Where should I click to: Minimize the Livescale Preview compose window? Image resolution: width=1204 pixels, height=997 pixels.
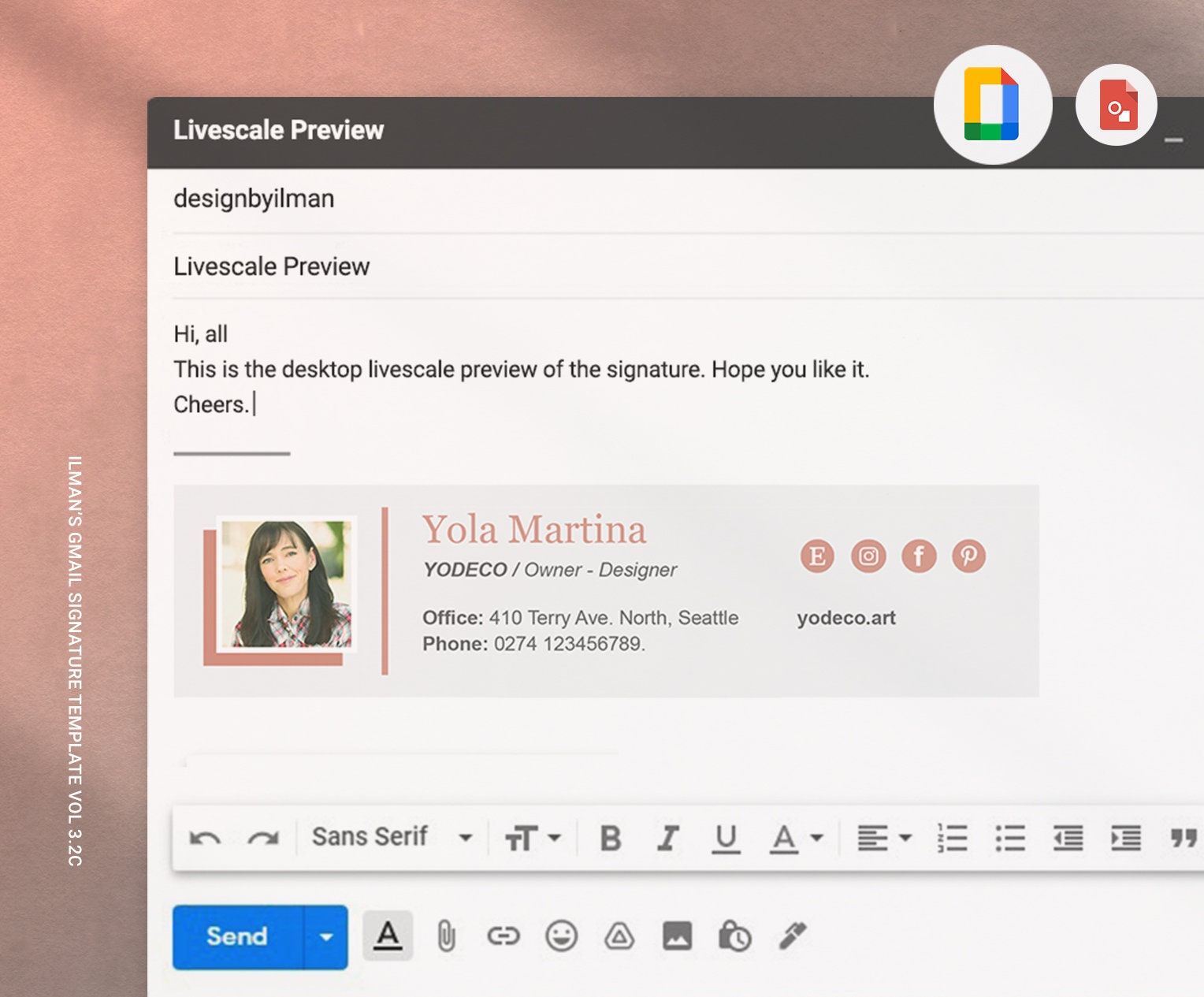click(1174, 140)
